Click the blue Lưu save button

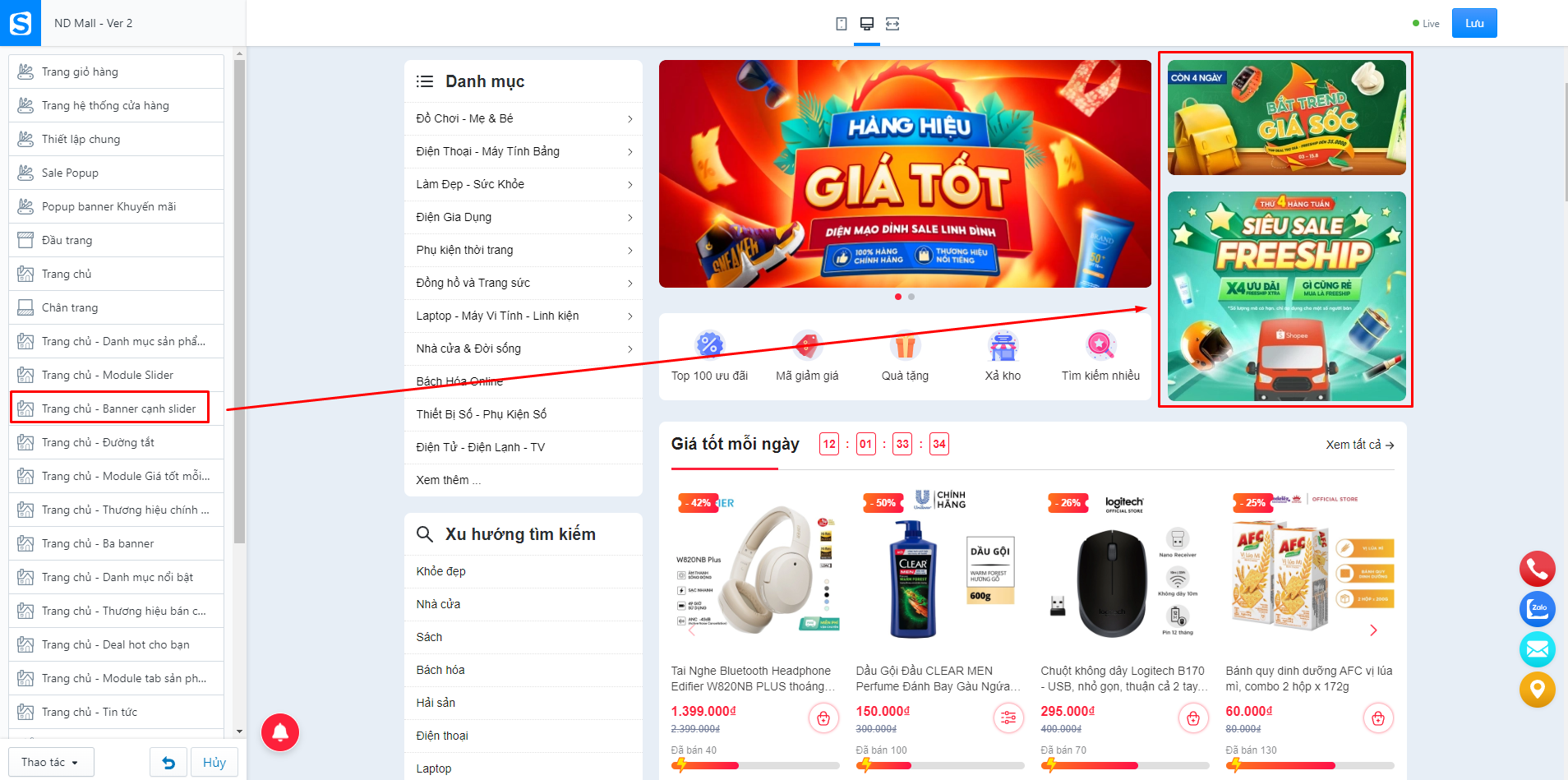(x=1474, y=23)
